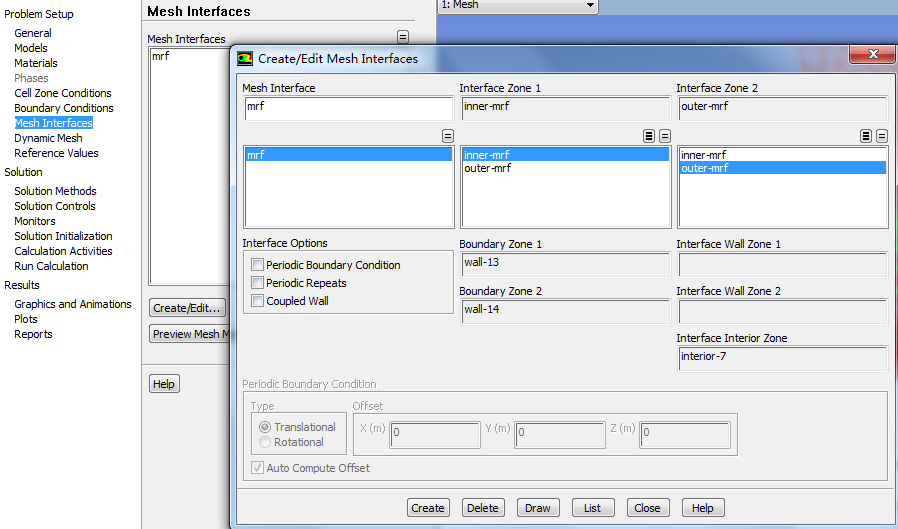Open Graphics and Animations page
898x529 pixels.
tap(73, 304)
